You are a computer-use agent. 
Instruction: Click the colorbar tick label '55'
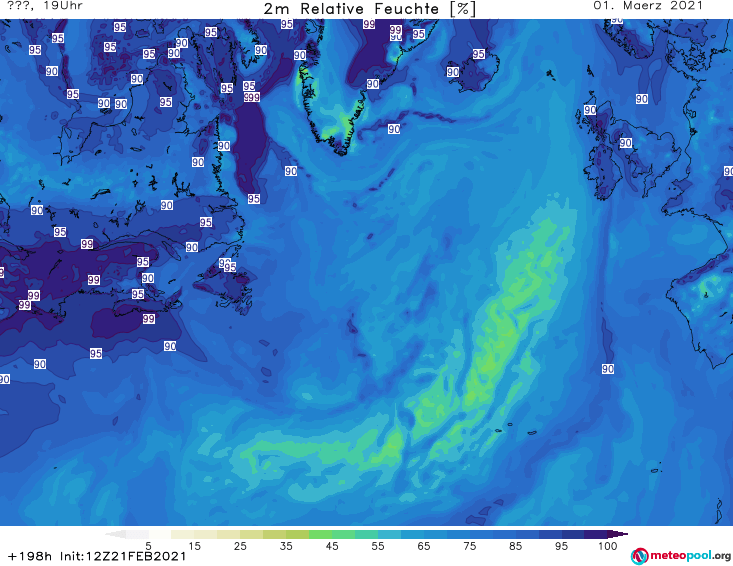(377, 546)
